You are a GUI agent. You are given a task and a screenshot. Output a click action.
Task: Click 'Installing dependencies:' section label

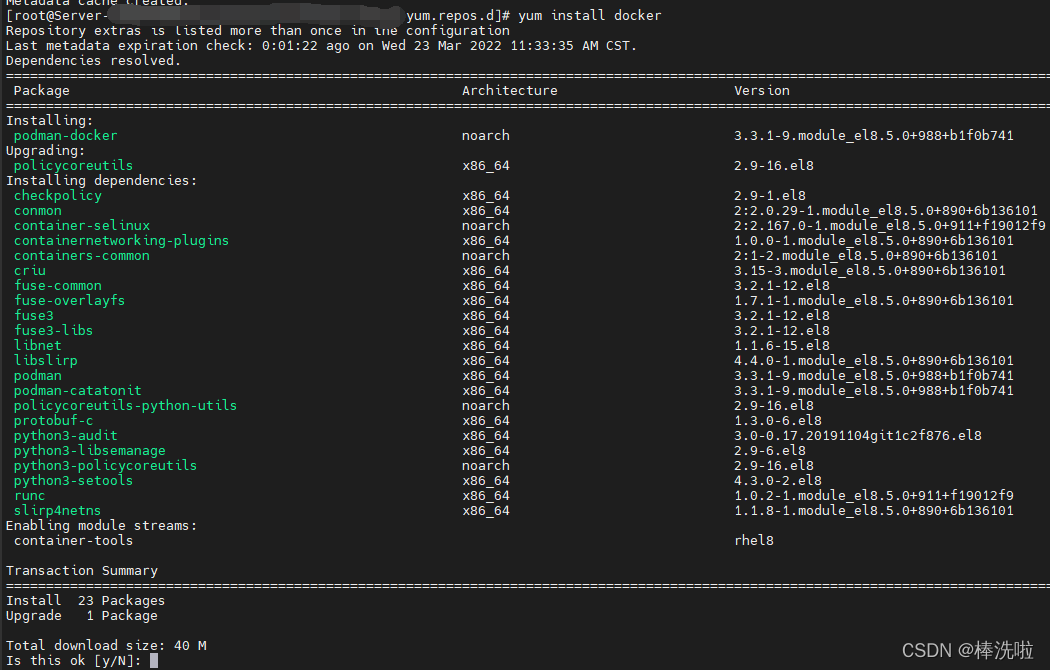[102, 180]
